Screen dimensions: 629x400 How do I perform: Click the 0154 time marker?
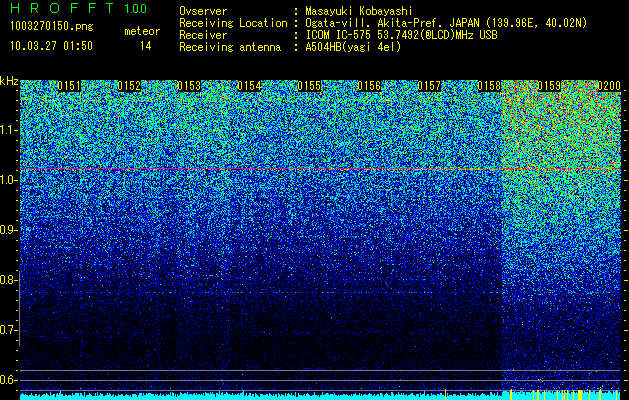point(249,86)
